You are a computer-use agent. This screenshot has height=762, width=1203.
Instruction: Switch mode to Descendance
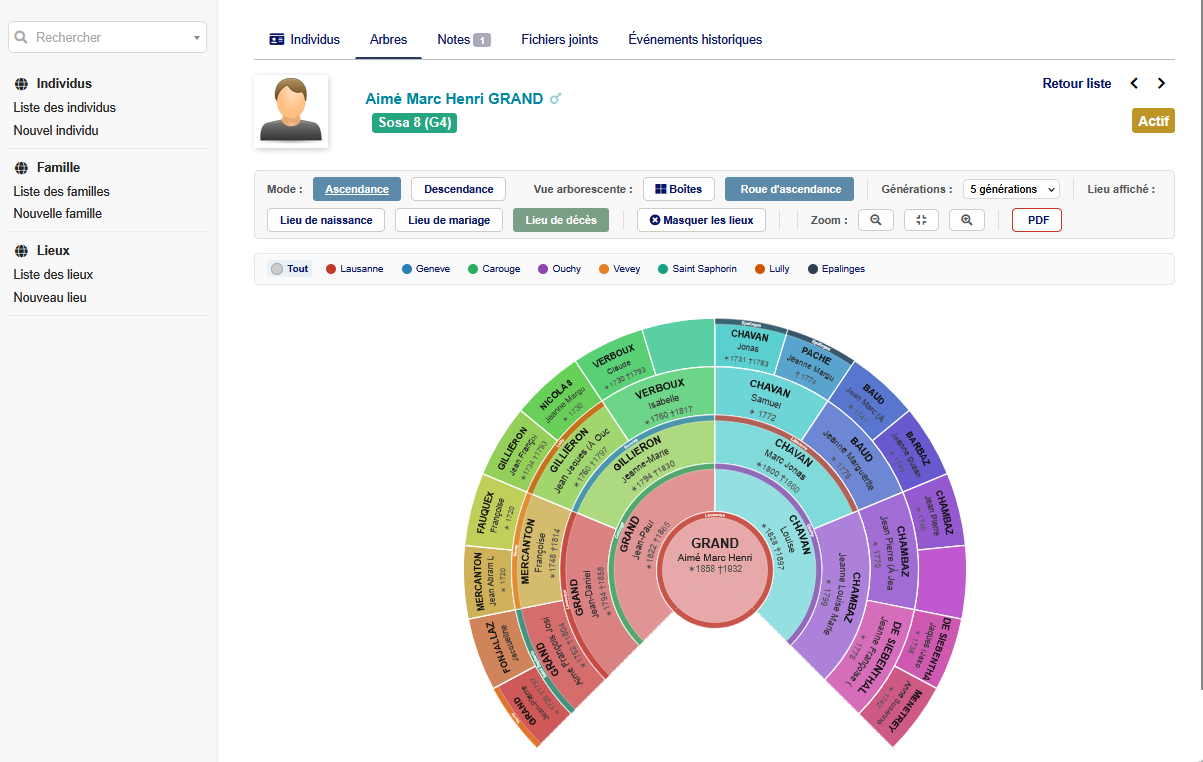click(458, 189)
